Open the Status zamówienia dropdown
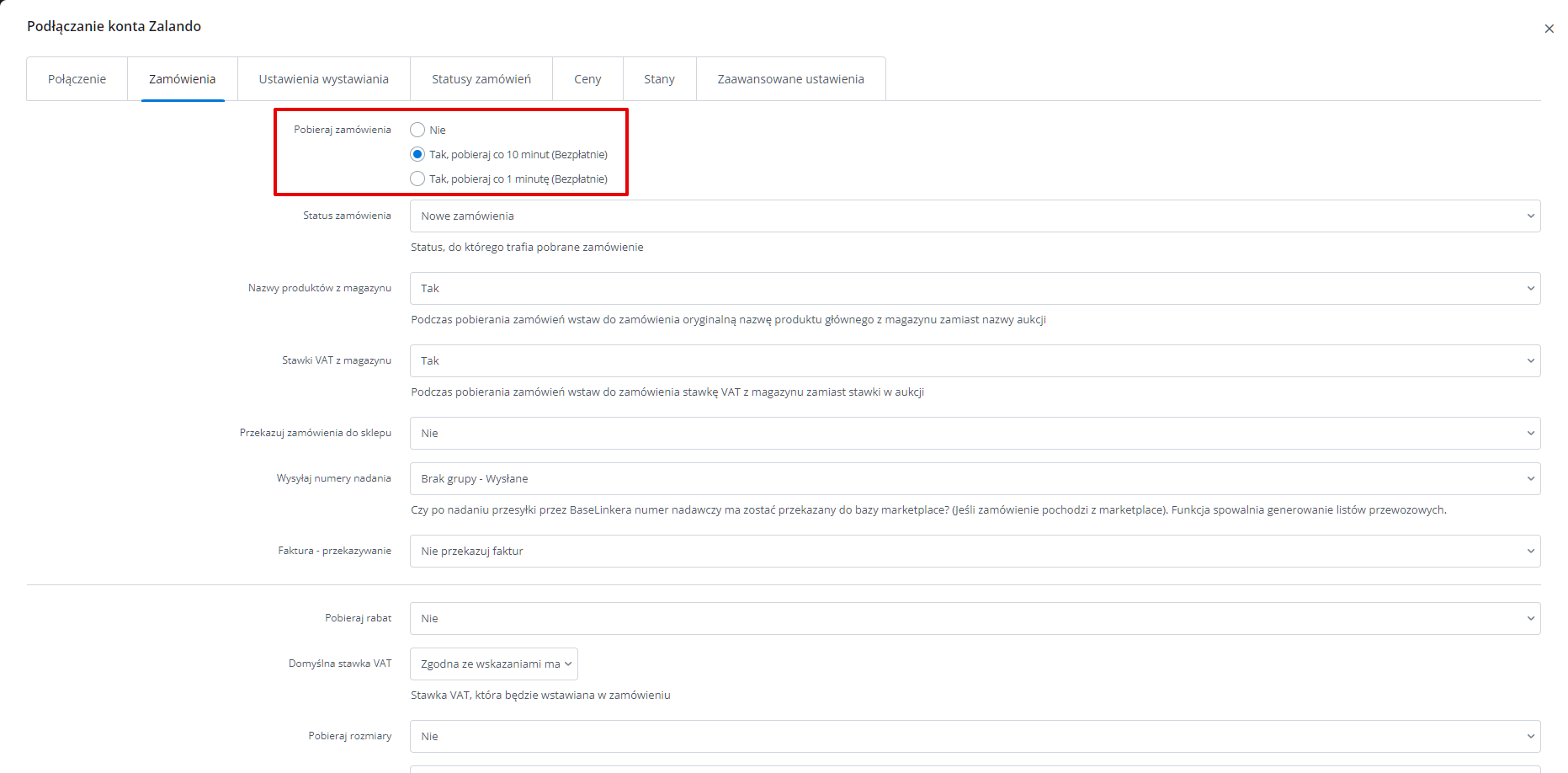This screenshot has height=773, width=1568. [x=975, y=216]
